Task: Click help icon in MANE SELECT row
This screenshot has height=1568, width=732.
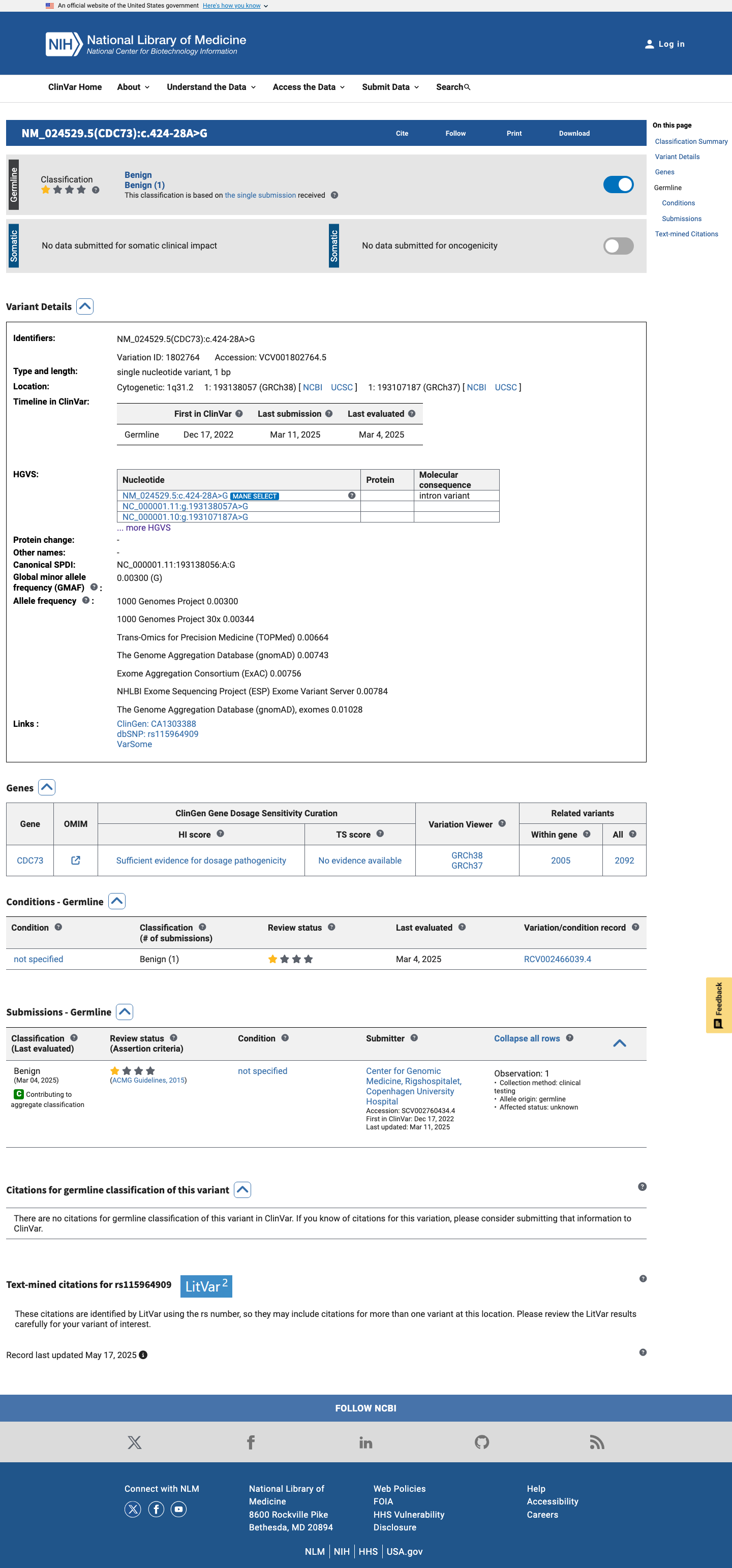Action: [352, 496]
